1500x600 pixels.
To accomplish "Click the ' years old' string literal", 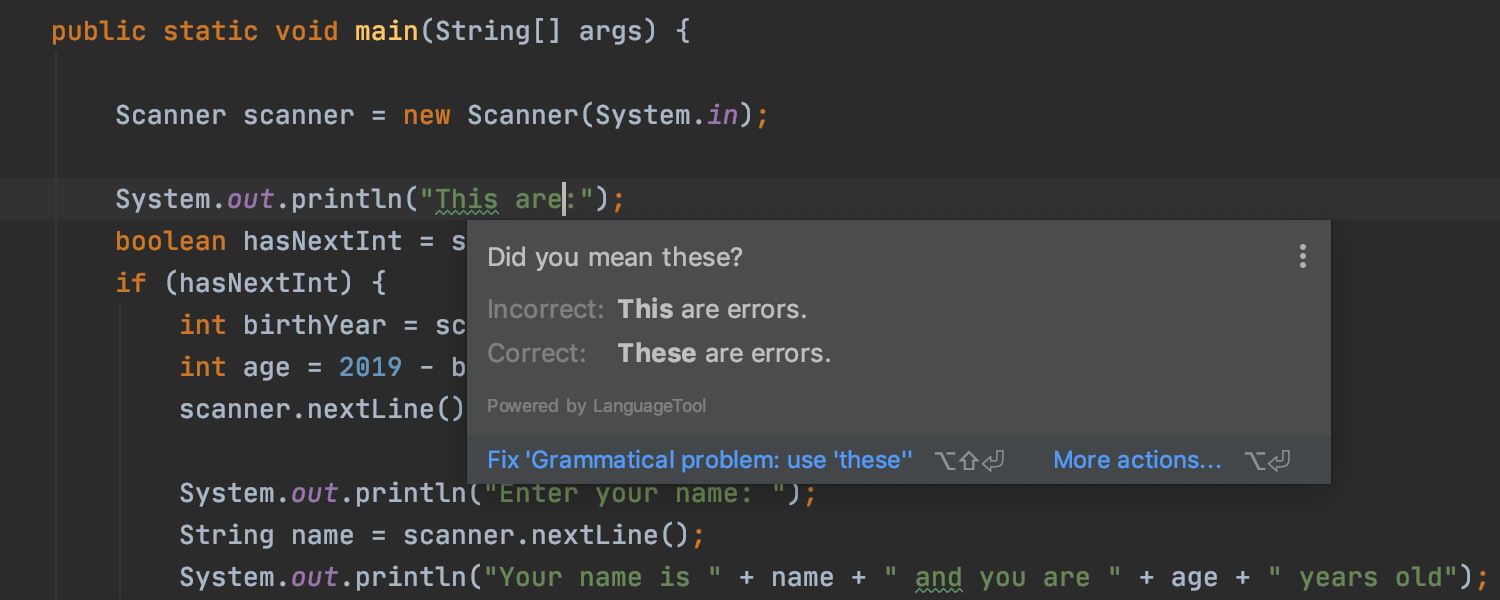I will pyautogui.click(x=1361, y=577).
